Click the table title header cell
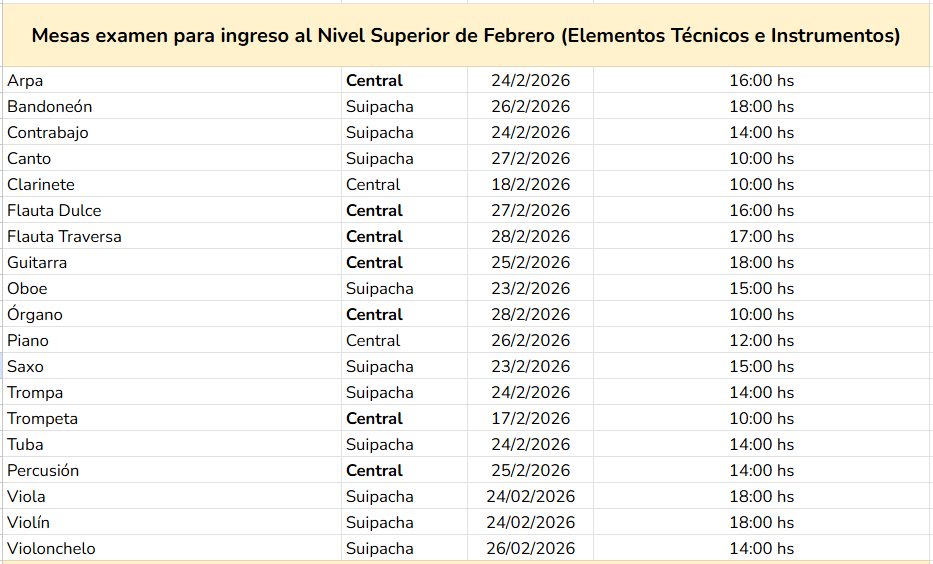The height and width of the screenshot is (564, 933). pos(466,36)
